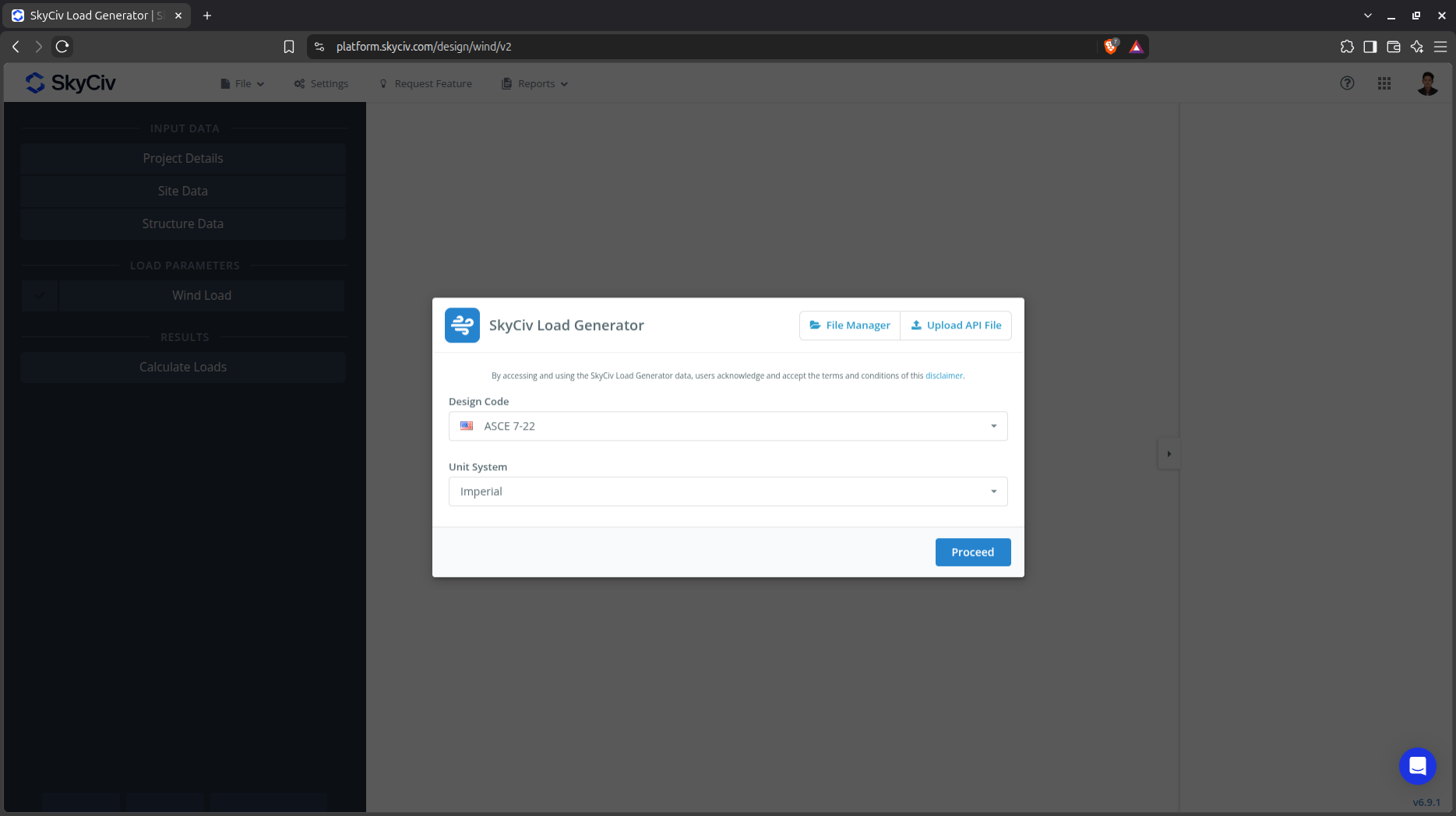This screenshot has width=1456, height=816.
Task: View site information icon in address bar
Action: coord(319,47)
